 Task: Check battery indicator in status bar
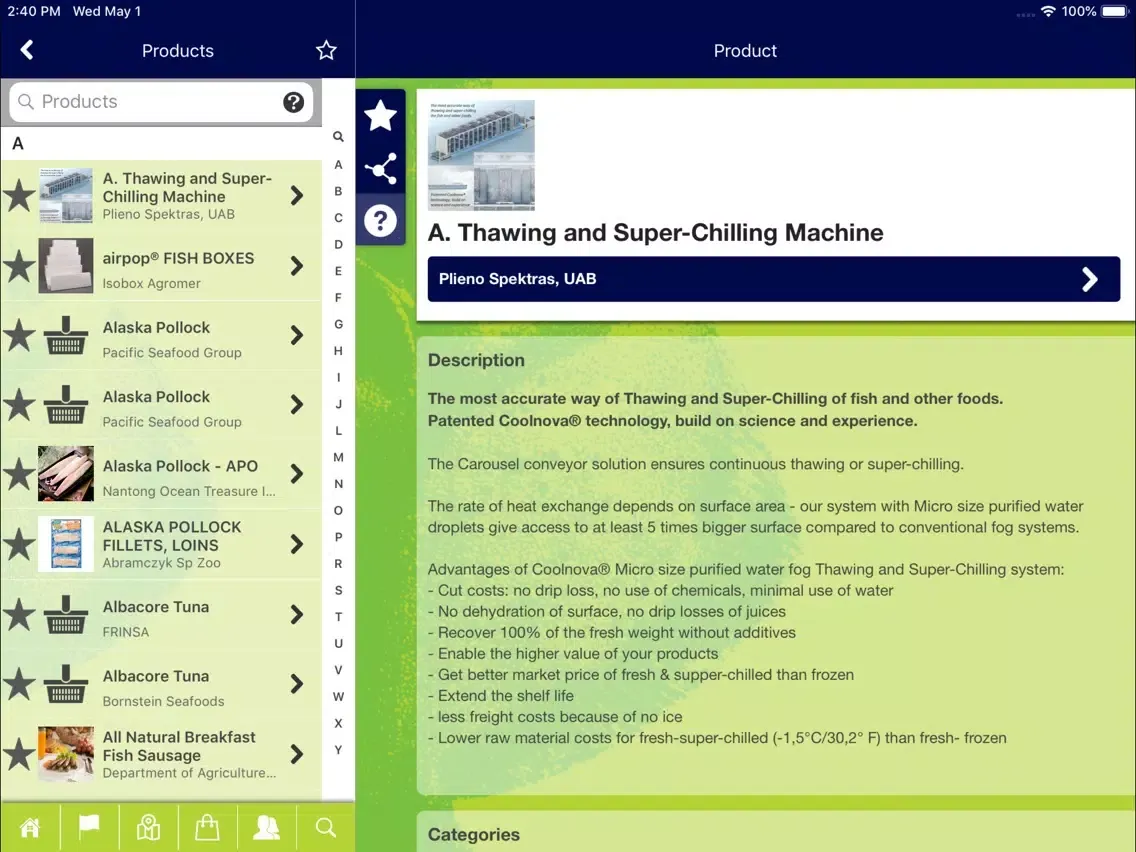(1115, 12)
